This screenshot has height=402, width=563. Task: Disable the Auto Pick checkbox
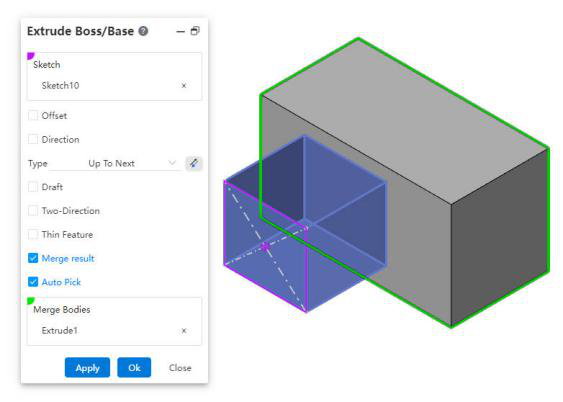(x=33, y=282)
